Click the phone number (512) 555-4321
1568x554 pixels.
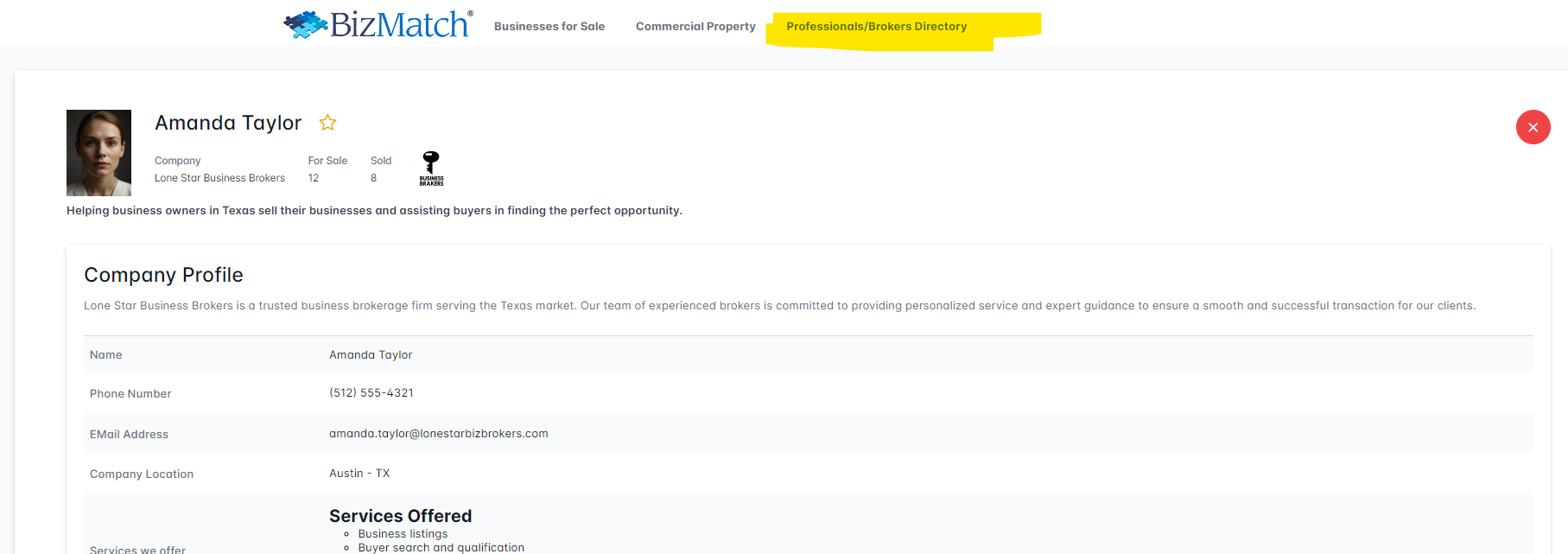tap(371, 393)
